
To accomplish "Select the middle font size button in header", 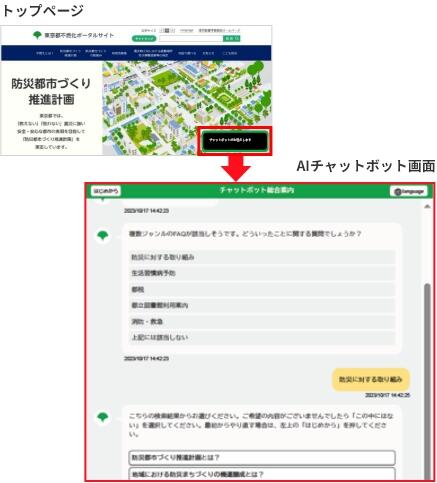I will [167, 30].
